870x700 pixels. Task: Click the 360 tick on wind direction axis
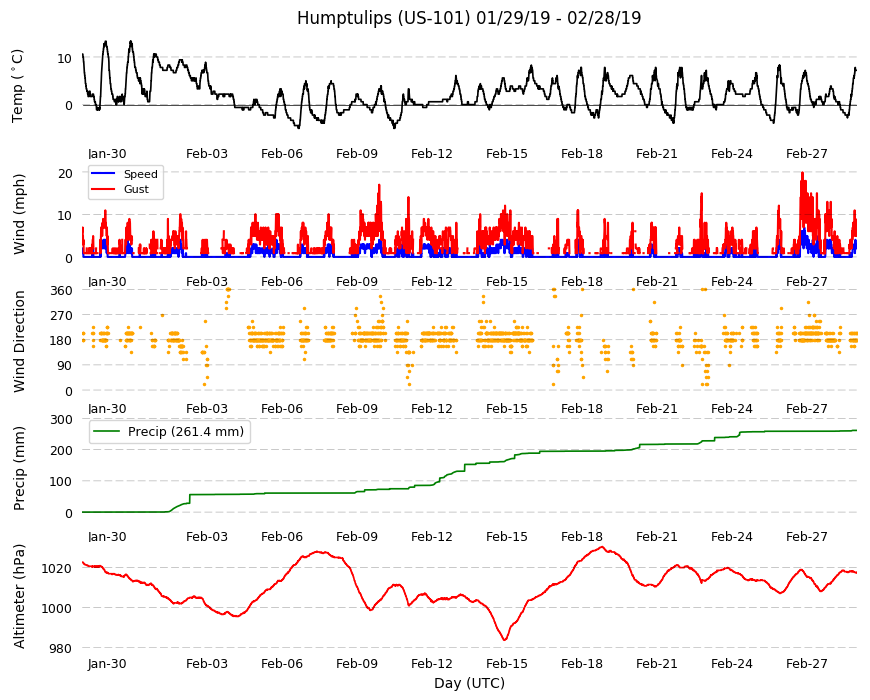click(x=62, y=290)
